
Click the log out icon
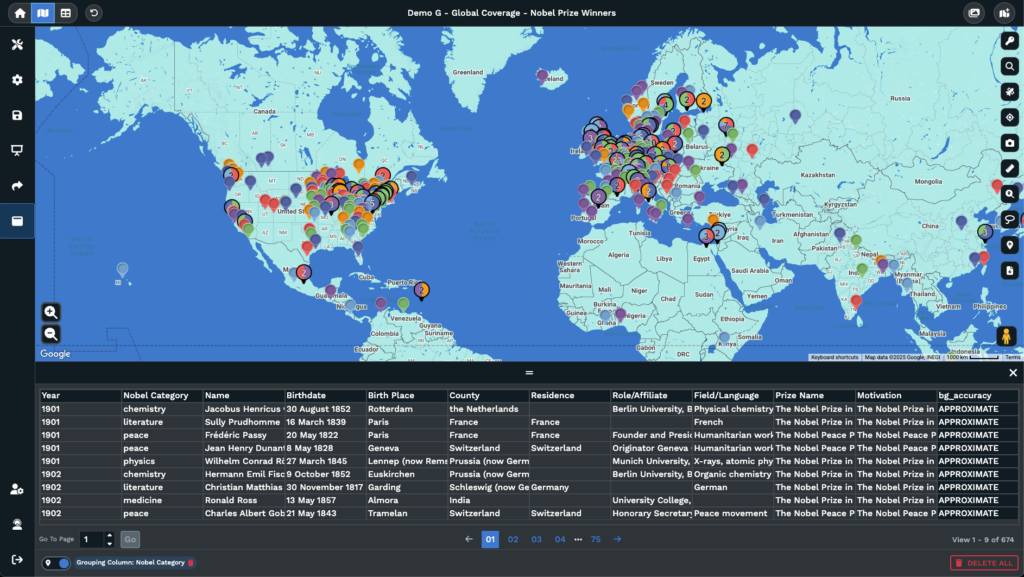(x=17, y=559)
